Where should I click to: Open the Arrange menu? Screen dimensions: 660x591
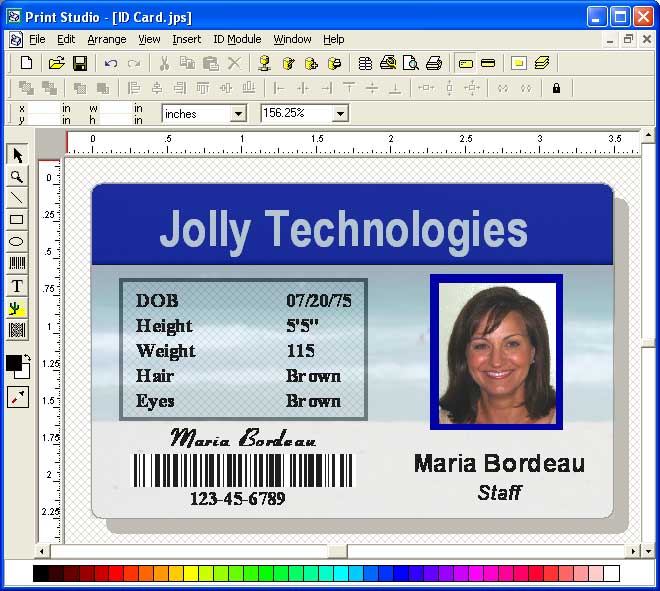(107, 39)
